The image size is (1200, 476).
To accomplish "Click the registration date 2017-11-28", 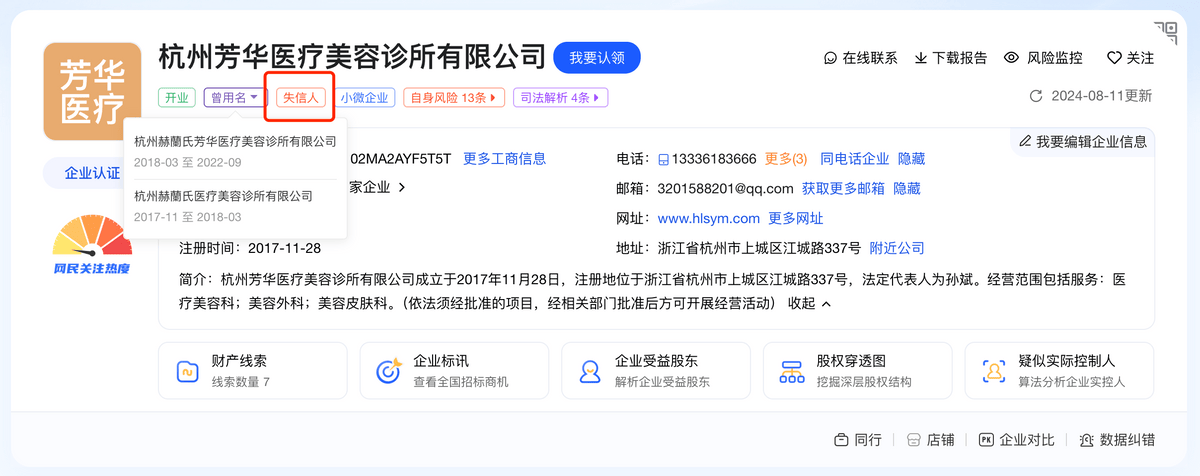I will point(284,248).
